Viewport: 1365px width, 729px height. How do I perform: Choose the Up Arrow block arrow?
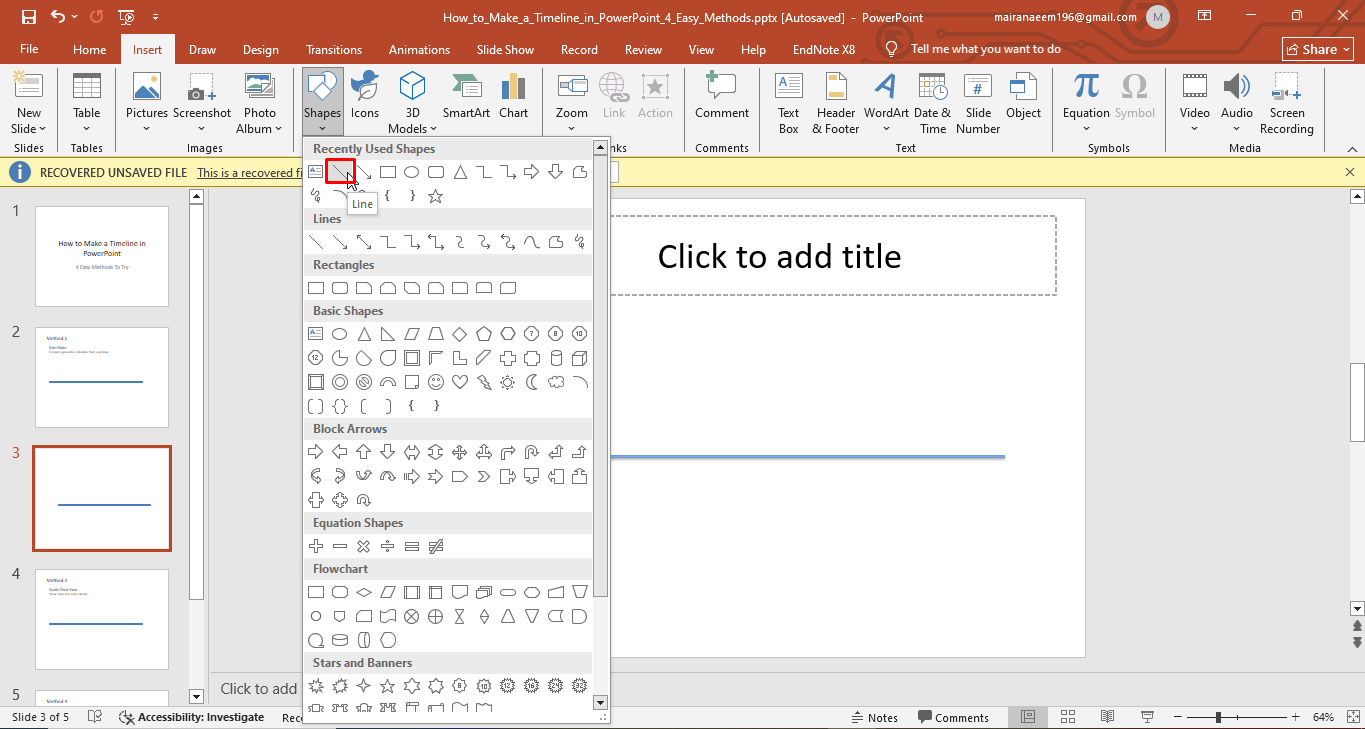[x=364, y=452]
